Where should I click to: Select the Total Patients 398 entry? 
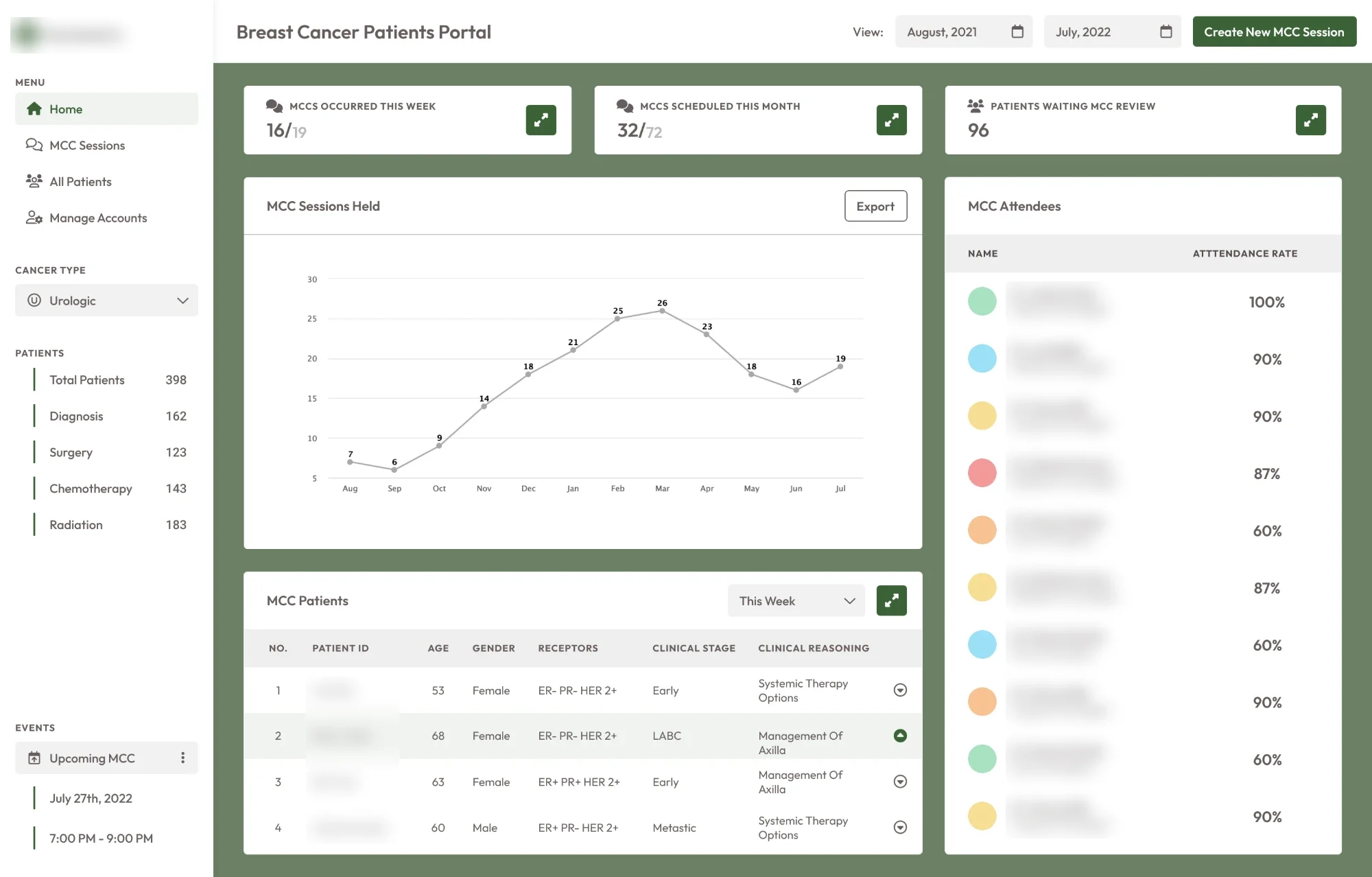pyautogui.click(x=110, y=380)
